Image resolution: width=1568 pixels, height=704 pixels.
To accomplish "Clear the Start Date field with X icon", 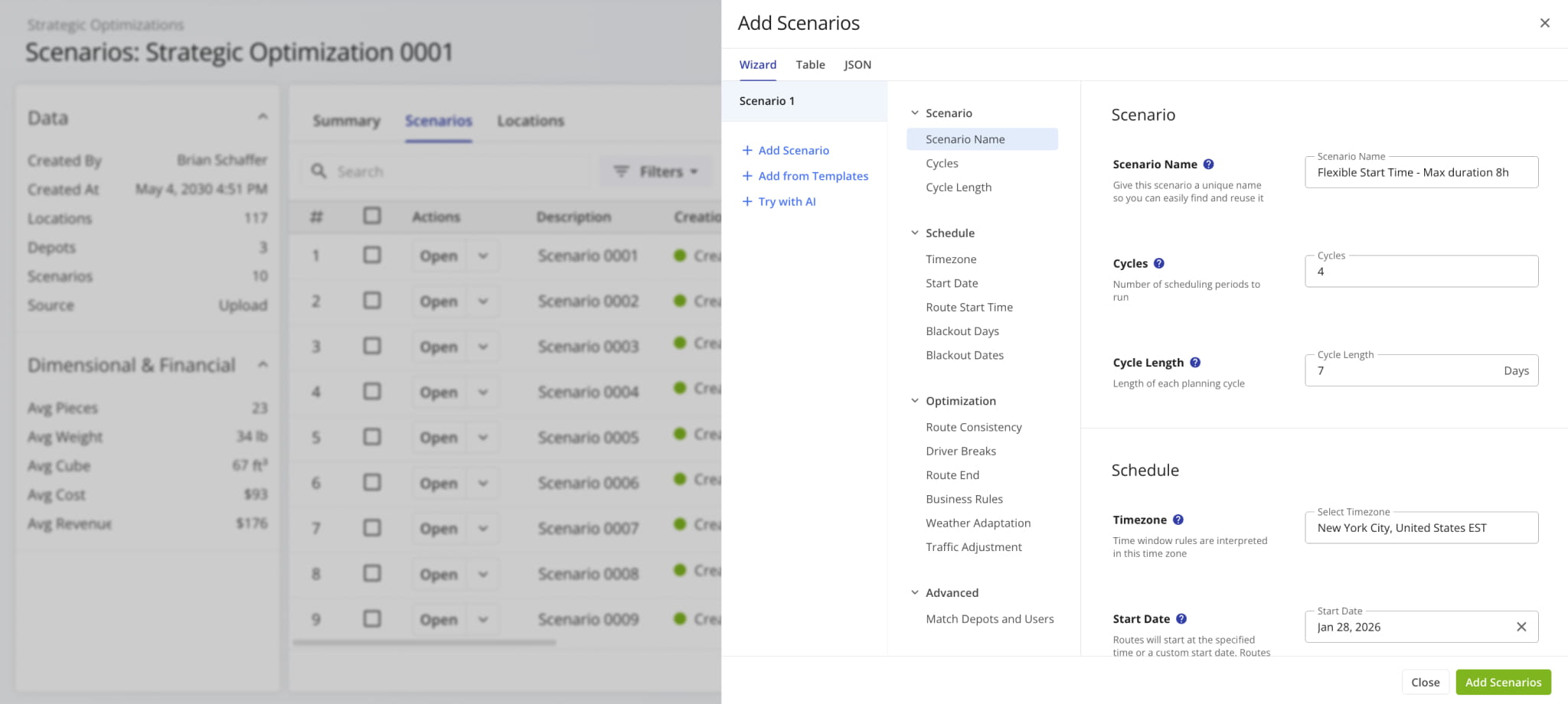I will (1521, 627).
